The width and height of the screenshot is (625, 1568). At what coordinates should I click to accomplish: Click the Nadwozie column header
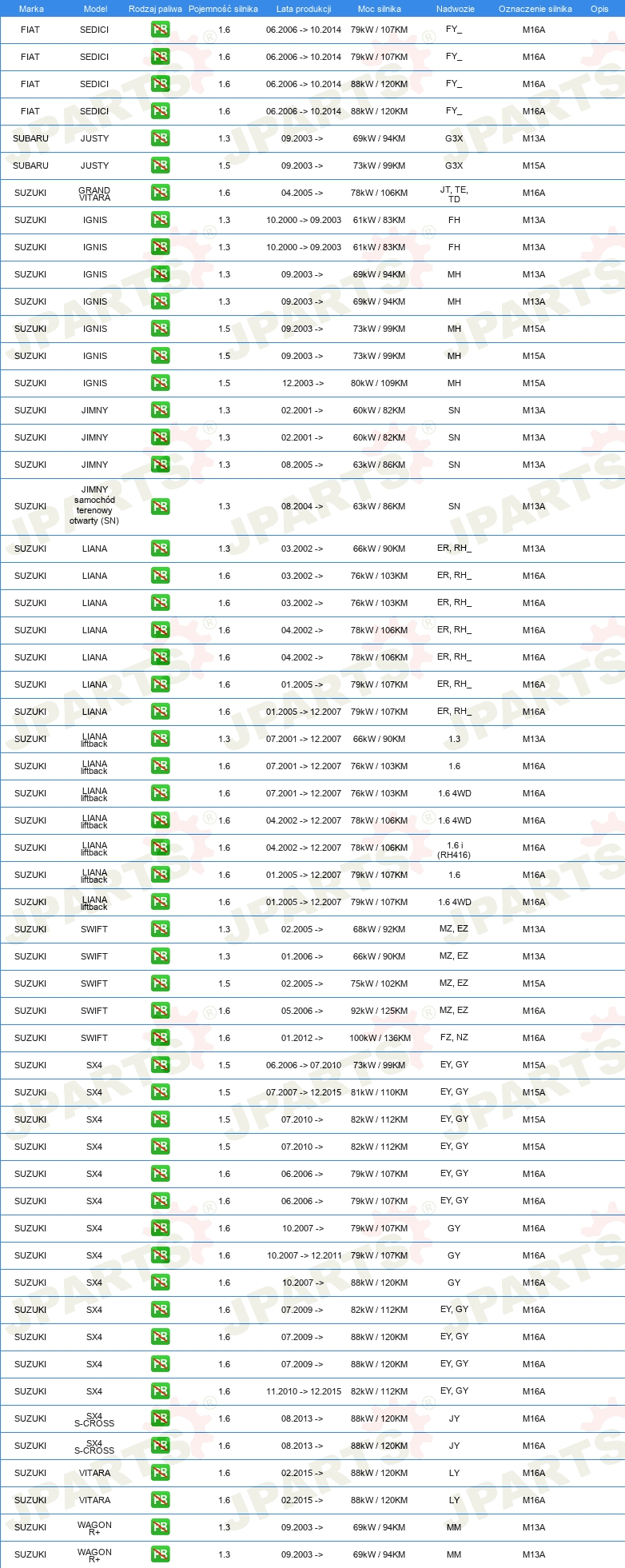pos(456,9)
